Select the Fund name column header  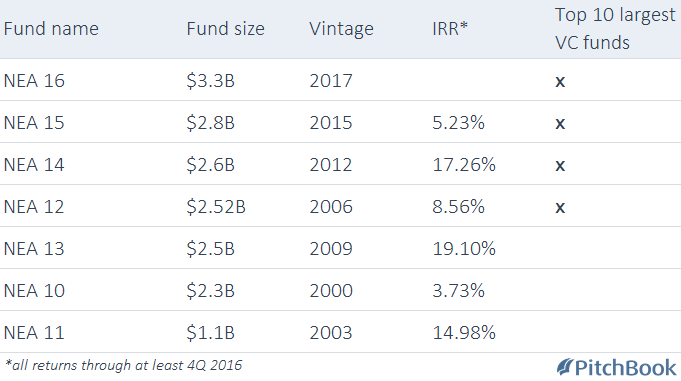pyautogui.click(x=51, y=29)
